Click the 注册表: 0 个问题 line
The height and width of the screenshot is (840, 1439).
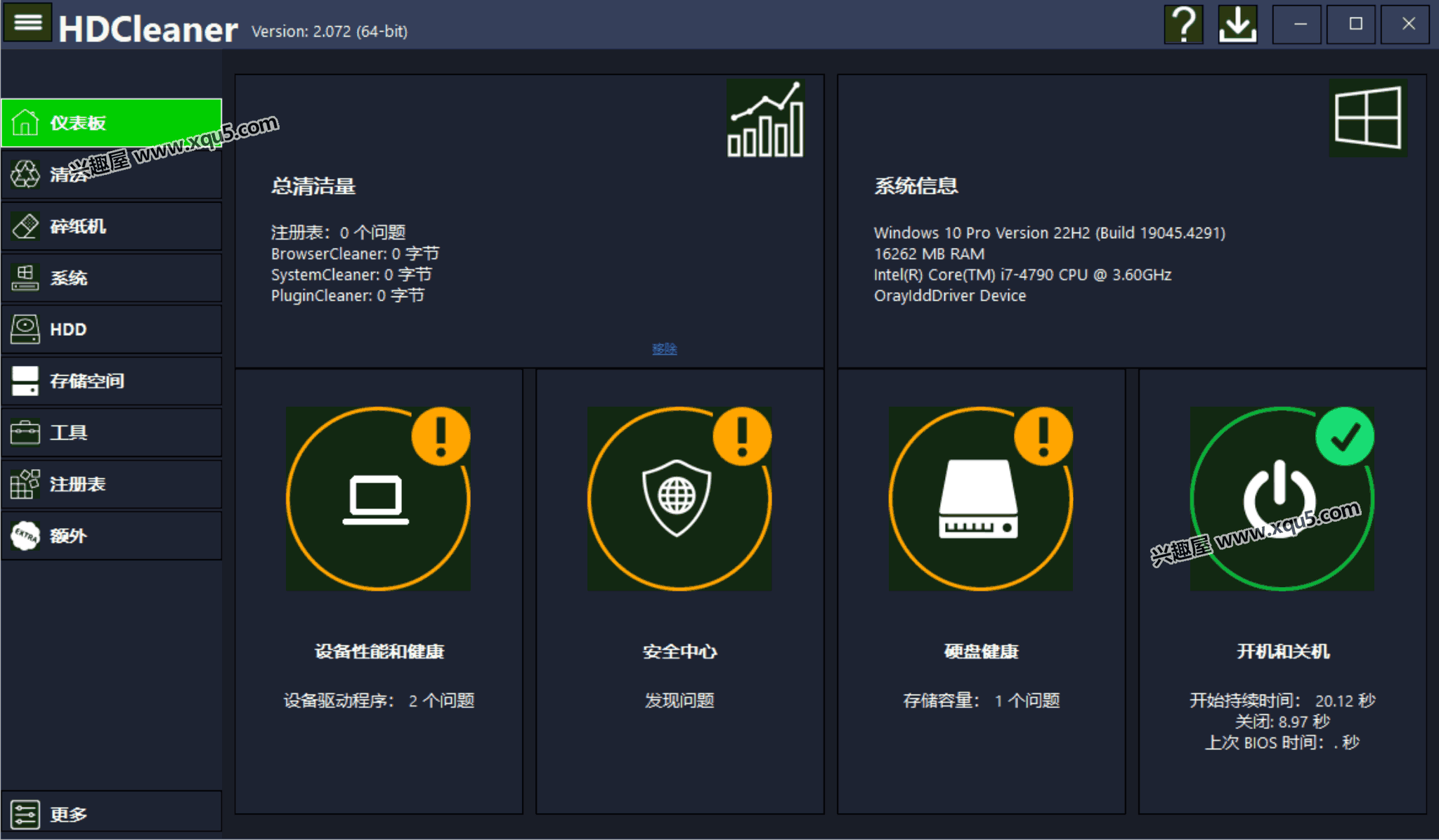tap(339, 232)
